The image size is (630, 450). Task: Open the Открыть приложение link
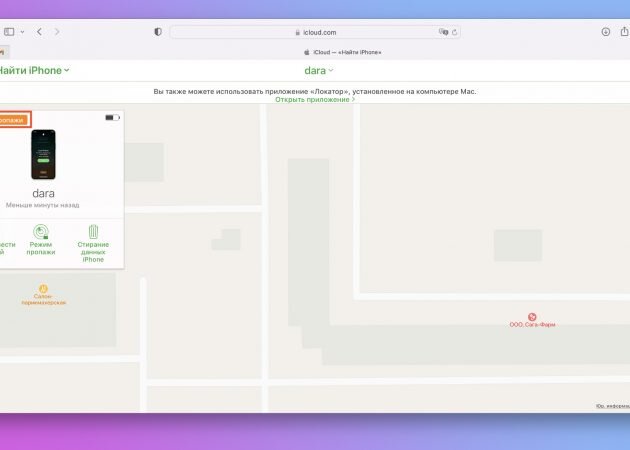315,99
